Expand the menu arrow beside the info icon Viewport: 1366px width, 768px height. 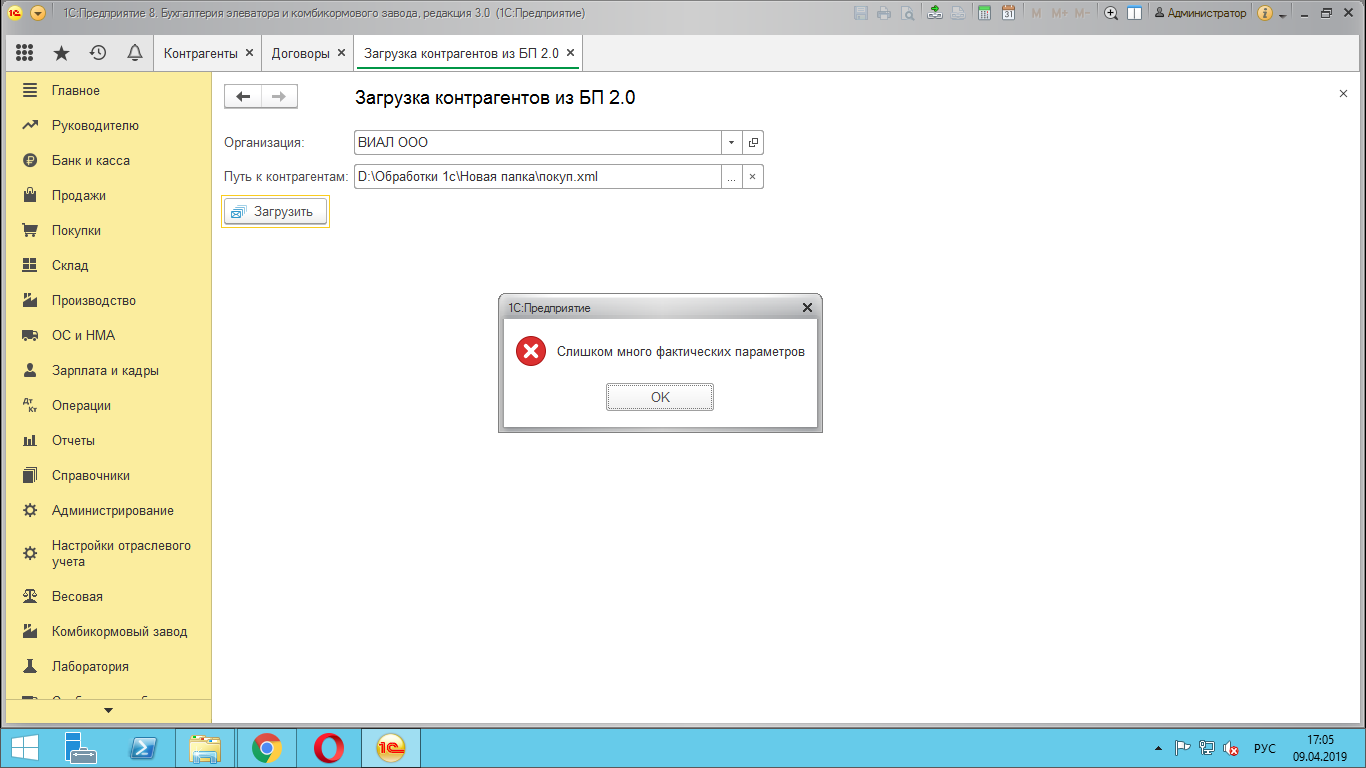(x=1282, y=14)
